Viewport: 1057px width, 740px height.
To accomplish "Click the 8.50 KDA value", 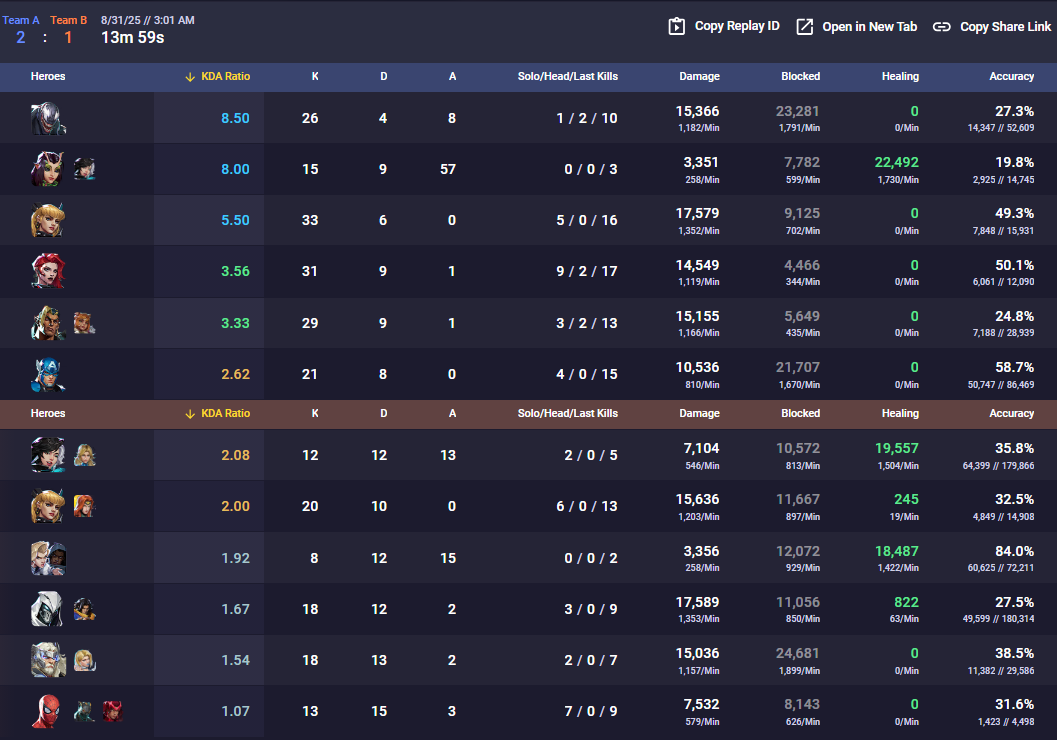I will (235, 118).
